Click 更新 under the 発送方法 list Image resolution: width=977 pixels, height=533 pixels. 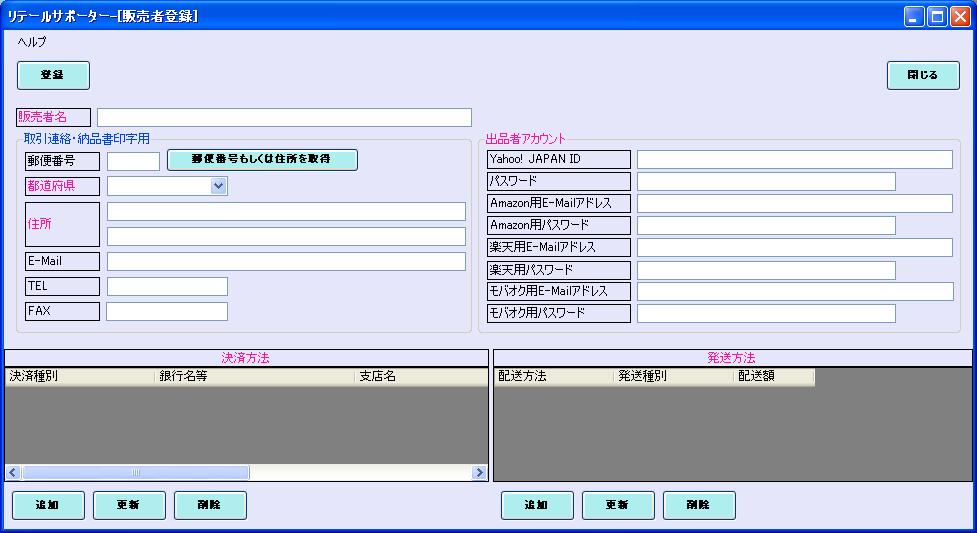coord(618,505)
